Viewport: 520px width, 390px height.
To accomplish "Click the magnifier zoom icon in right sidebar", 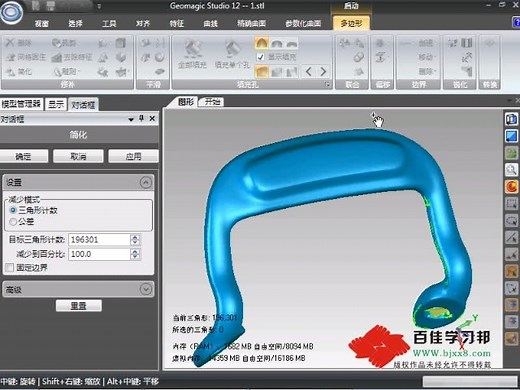I will coord(511,170).
